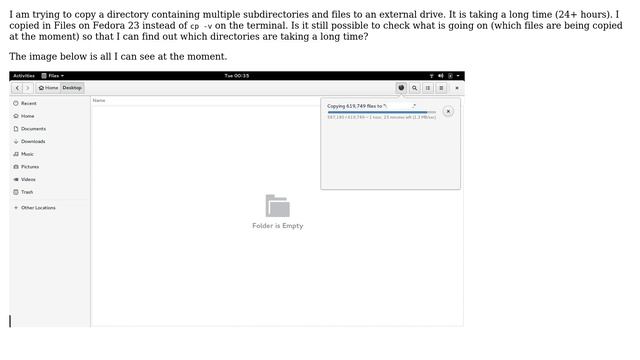The width and height of the screenshot is (640, 360).
Task: Click the Downloads arrow icon
Action: 16,141
